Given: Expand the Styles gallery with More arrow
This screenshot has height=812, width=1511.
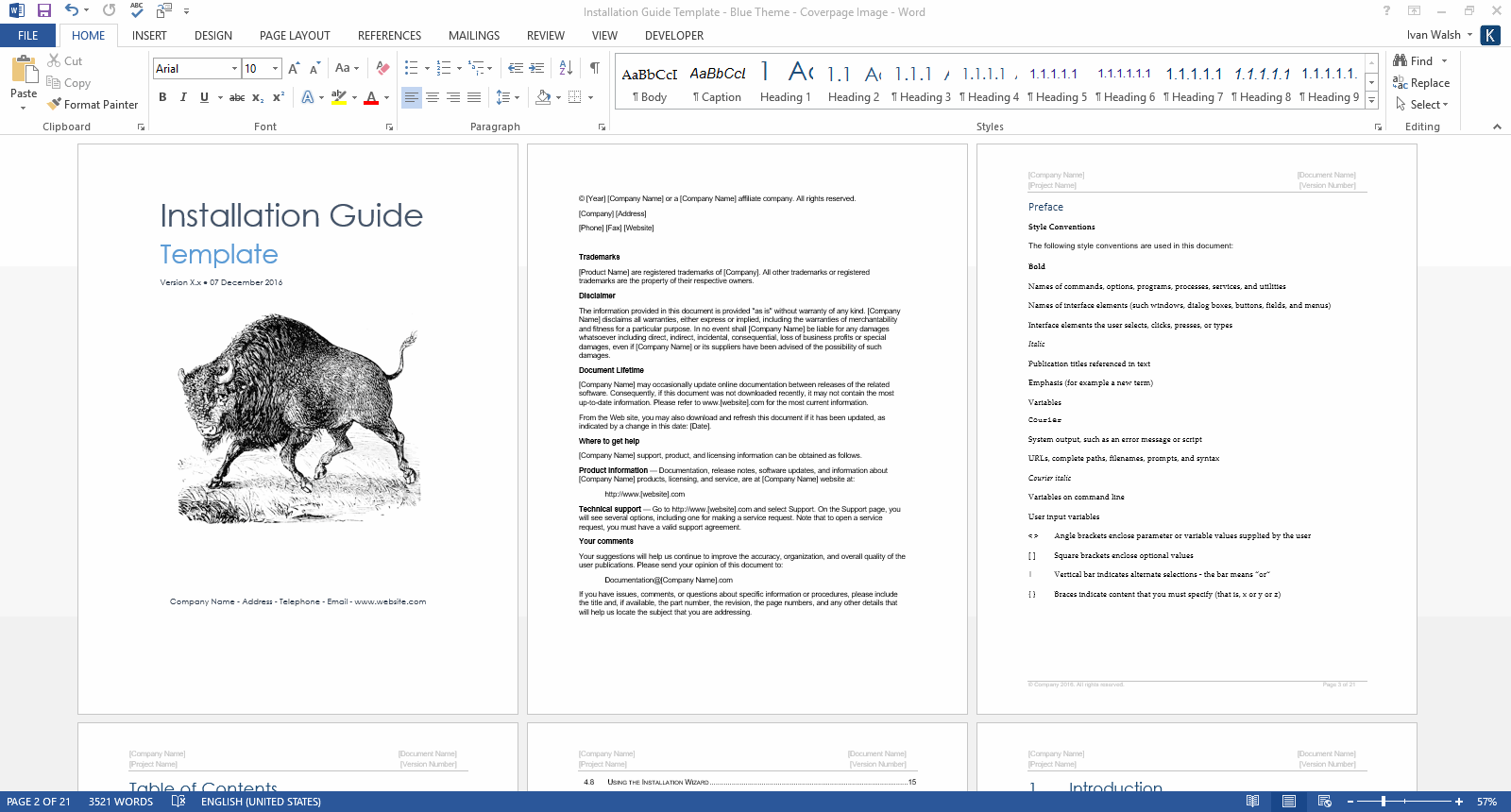Looking at the screenshot, I should (1371, 100).
